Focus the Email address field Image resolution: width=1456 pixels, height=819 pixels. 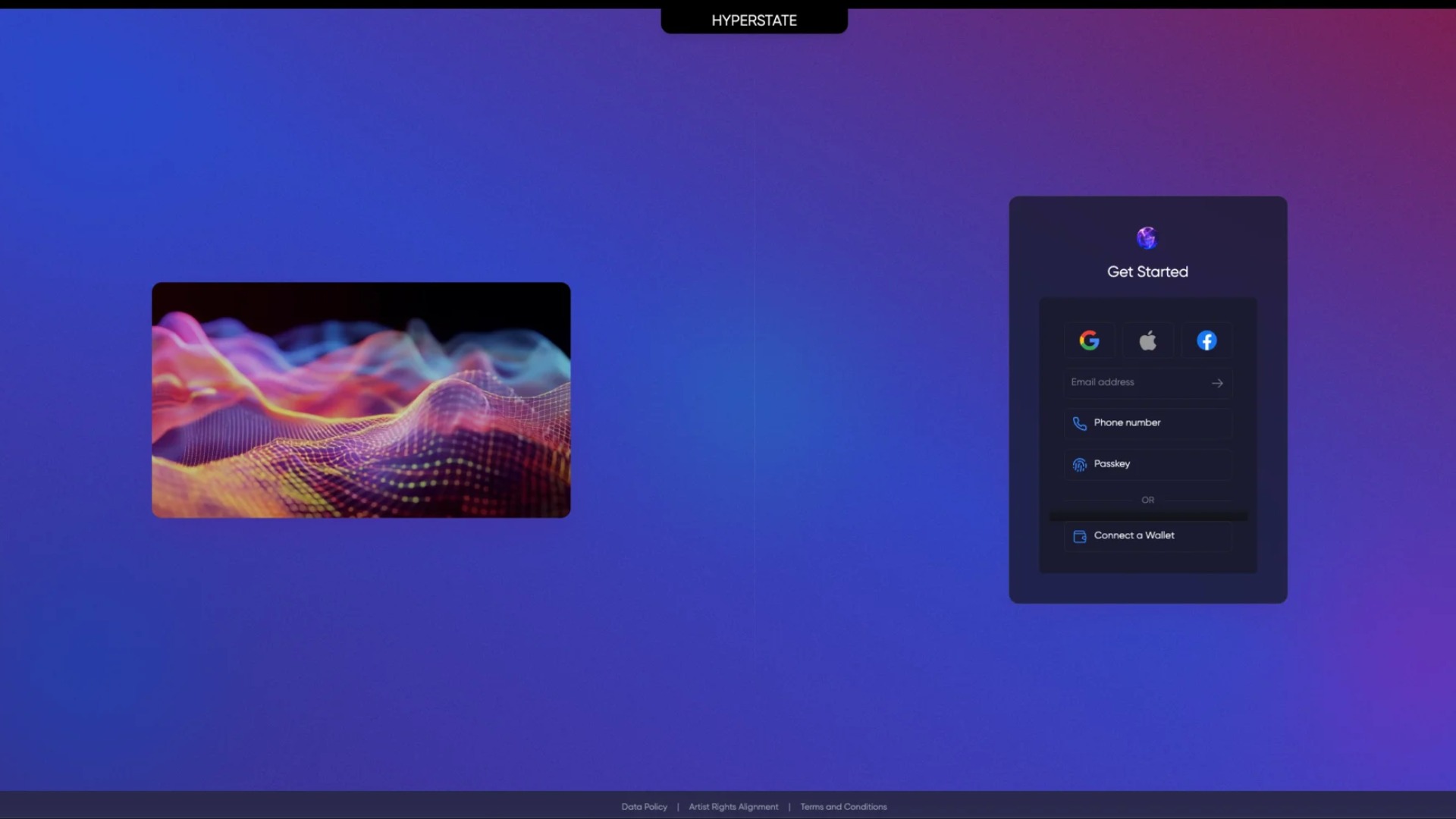1147,383
